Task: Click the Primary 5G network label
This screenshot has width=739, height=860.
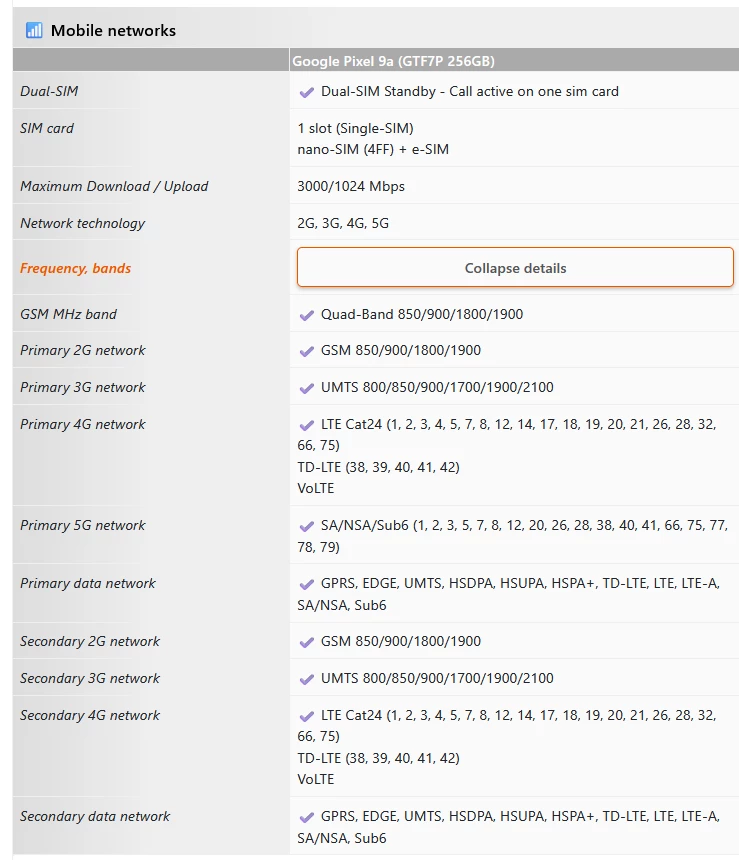Action: click(83, 525)
